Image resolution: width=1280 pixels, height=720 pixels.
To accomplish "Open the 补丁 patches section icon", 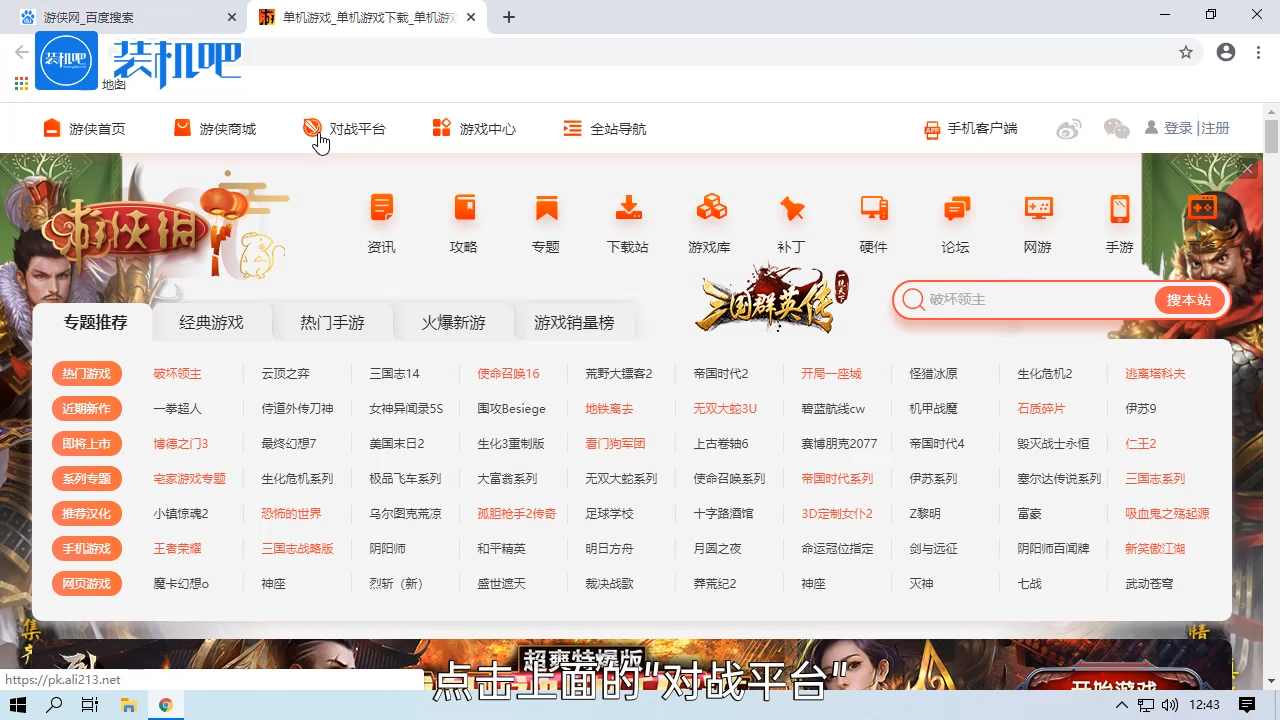I will coord(791,220).
